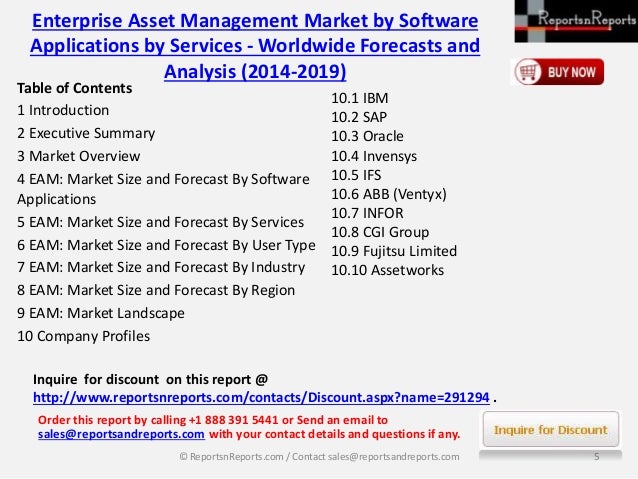638x479 pixels.
Task: Select "4 EAM: Market Size and Forecast By Software" line
Action: click(x=163, y=179)
